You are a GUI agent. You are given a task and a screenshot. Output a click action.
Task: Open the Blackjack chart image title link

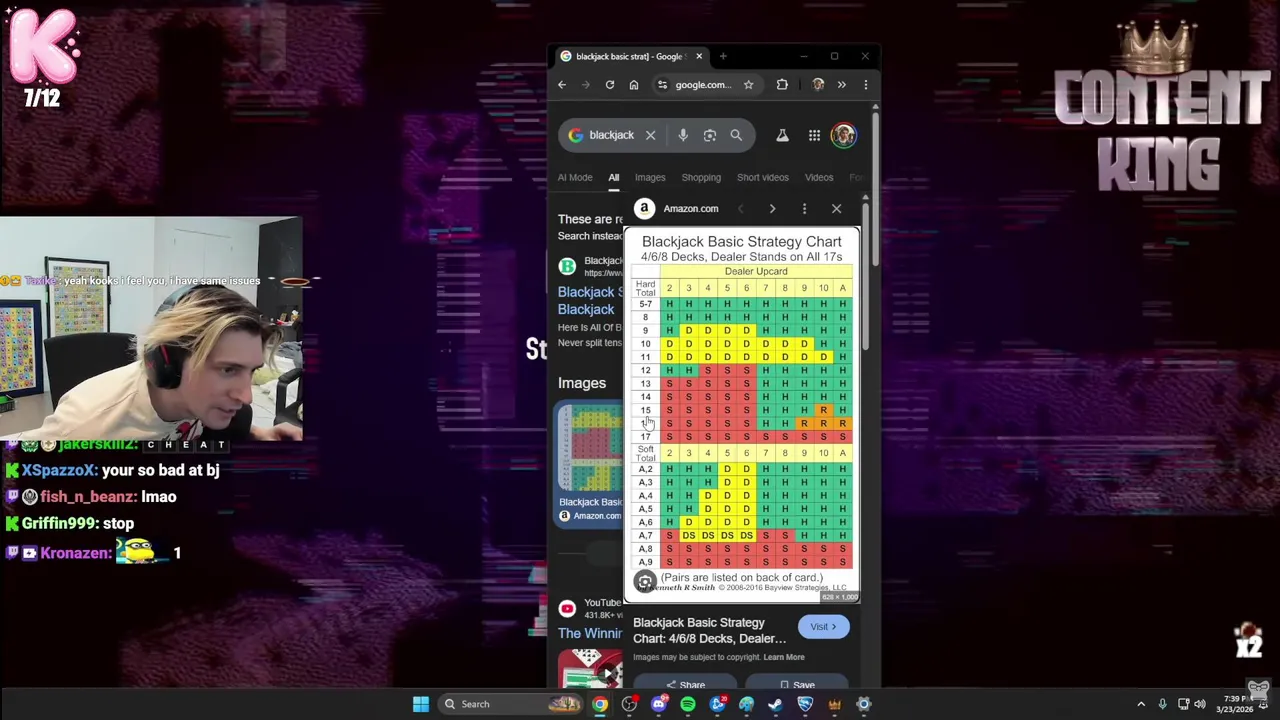(x=709, y=630)
